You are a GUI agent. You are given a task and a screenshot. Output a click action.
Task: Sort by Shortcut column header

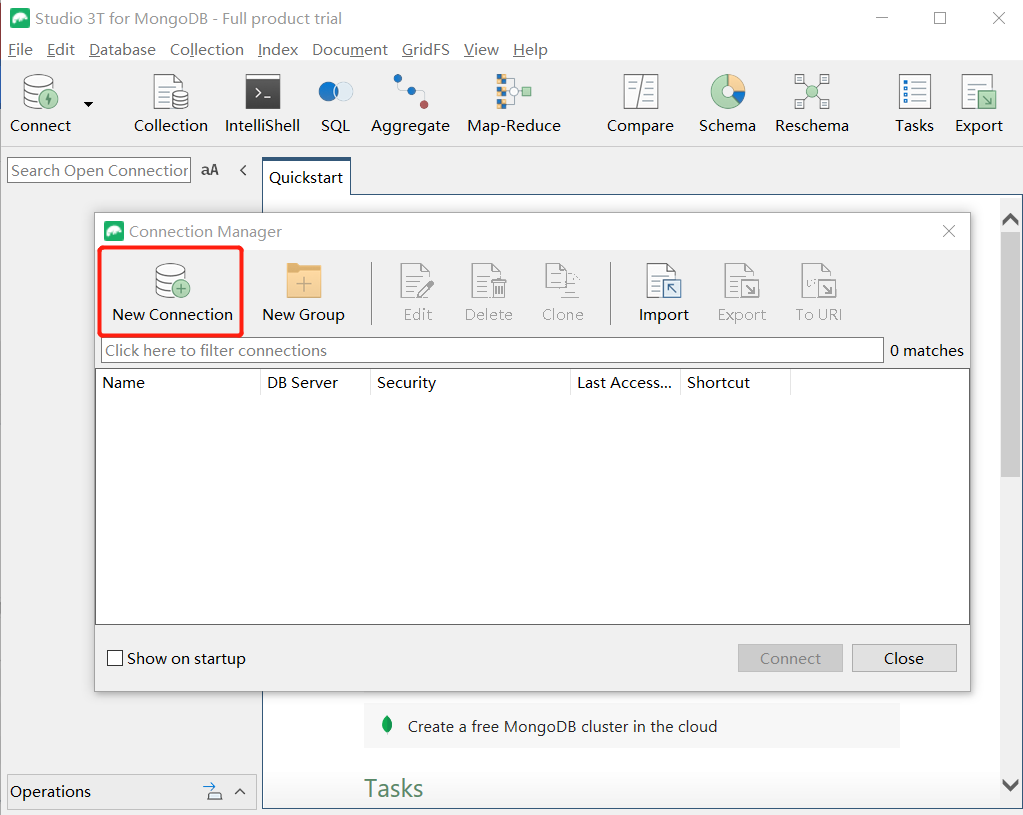tap(735, 382)
